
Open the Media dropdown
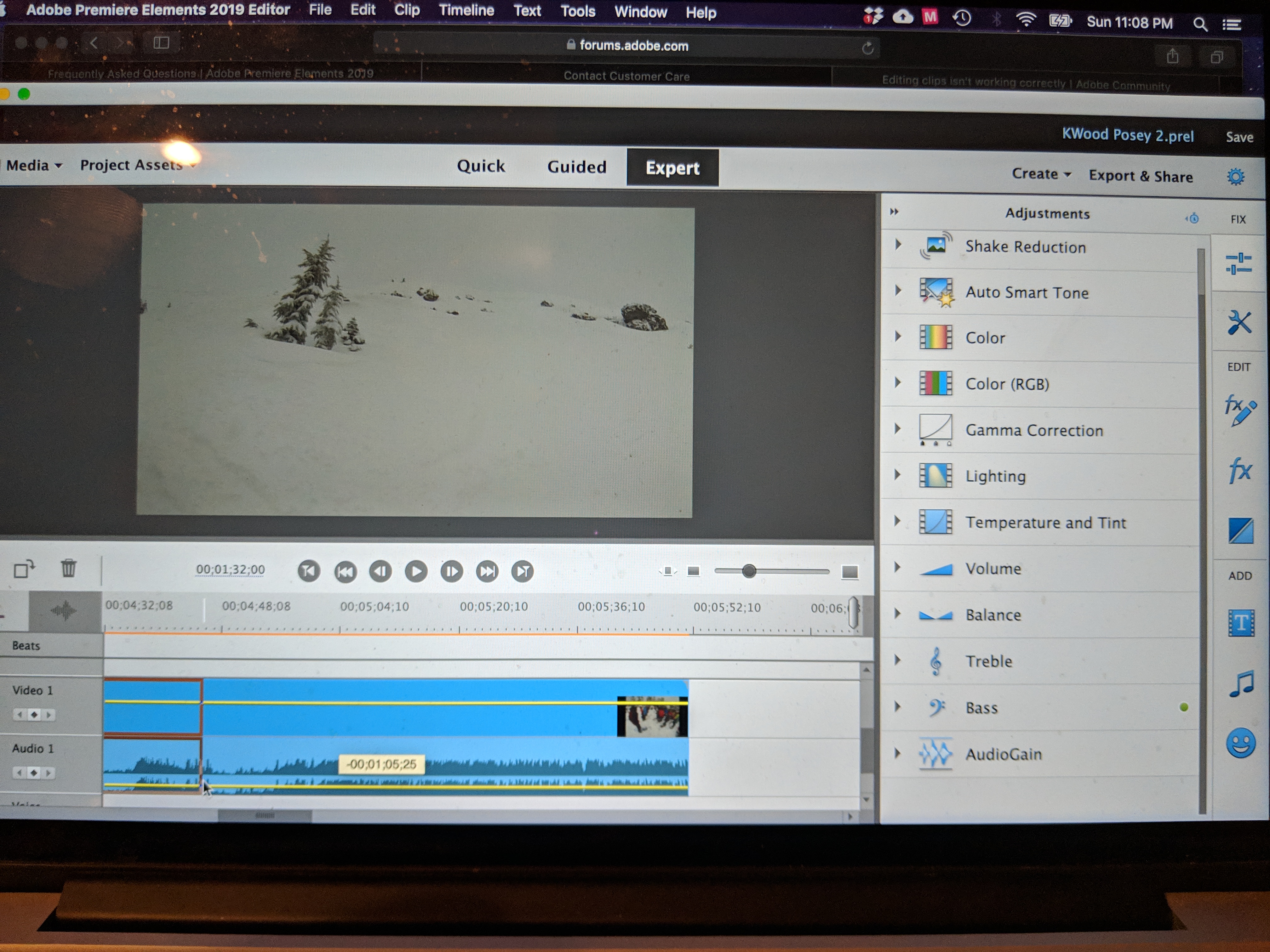click(x=34, y=165)
